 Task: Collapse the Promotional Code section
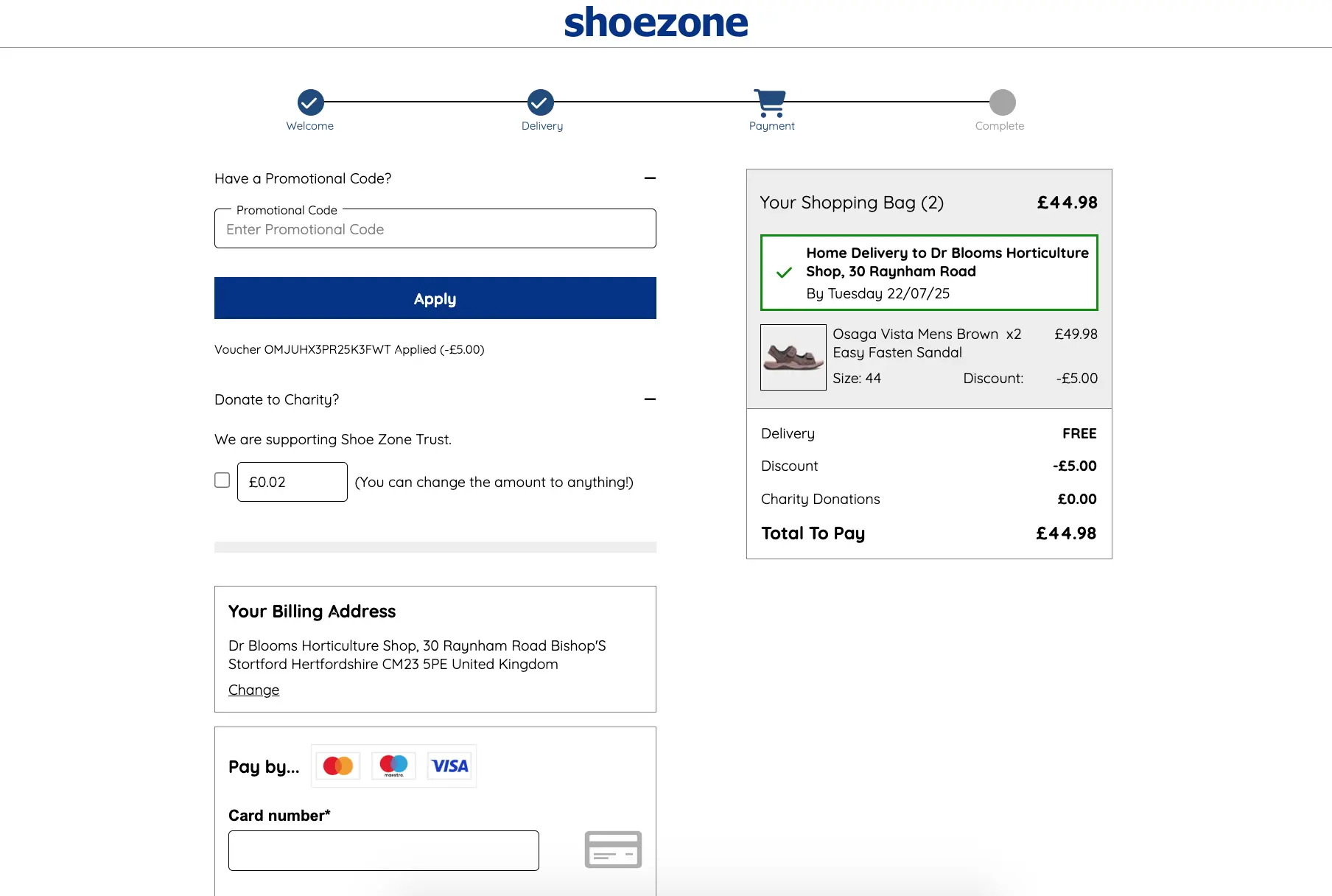(650, 178)
